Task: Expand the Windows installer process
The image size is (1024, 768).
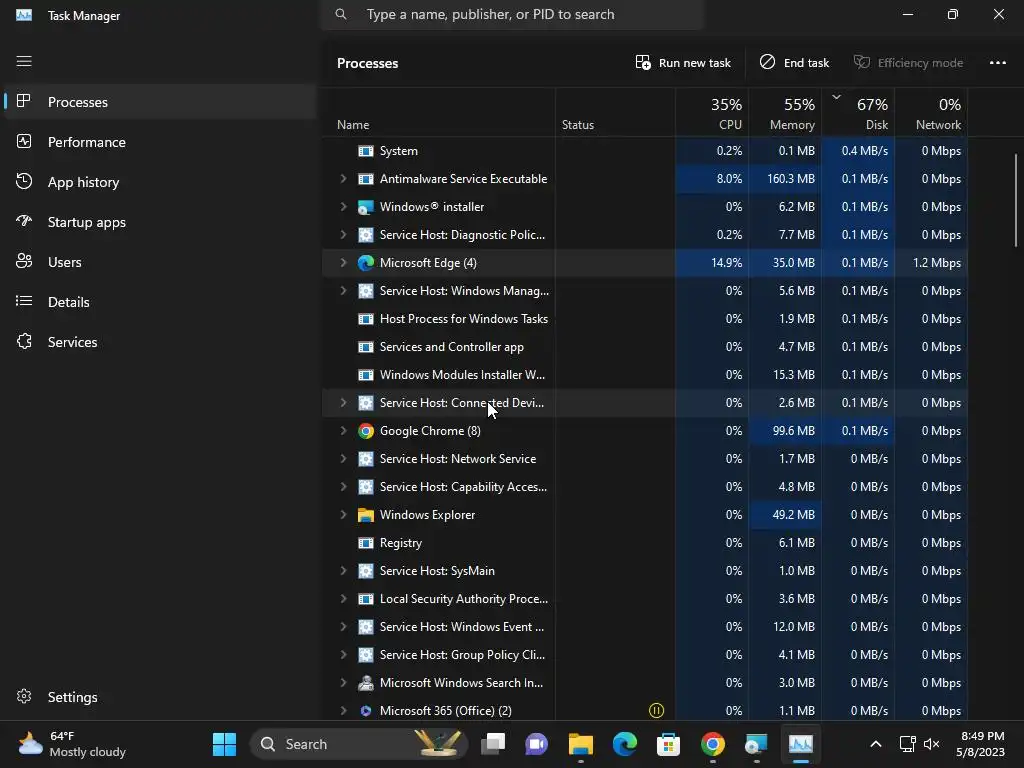Action: pyautogui.click(x=343, y=206)
